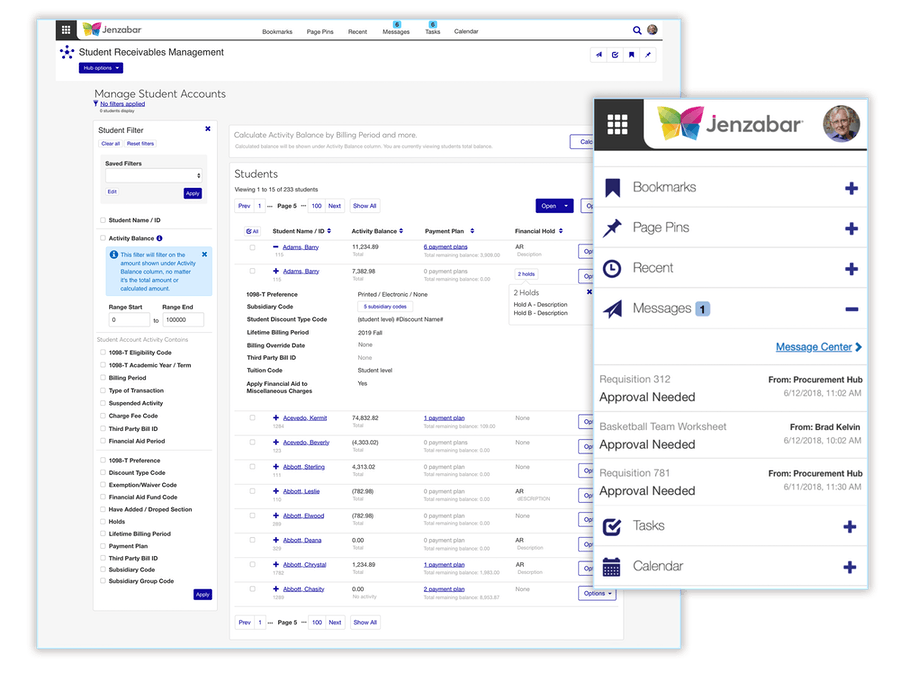Screen dimensions: 900x673
Task: Toggle the Holds filter checkbox
Action: pyautogui.click(x=103, y=522)
